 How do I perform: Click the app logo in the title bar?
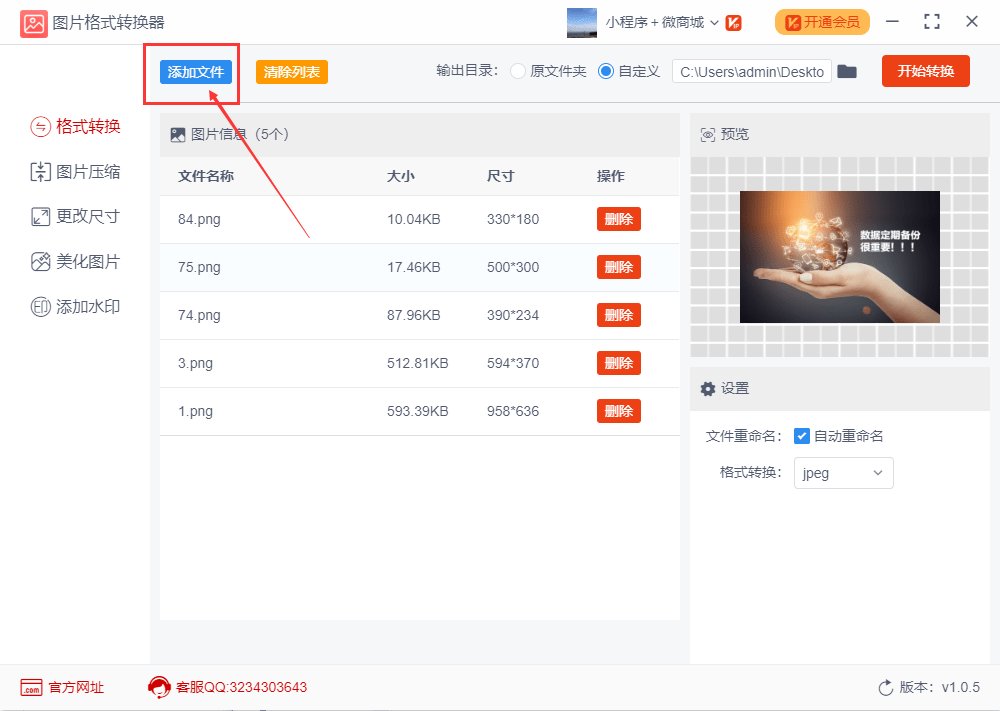(33, 22)
